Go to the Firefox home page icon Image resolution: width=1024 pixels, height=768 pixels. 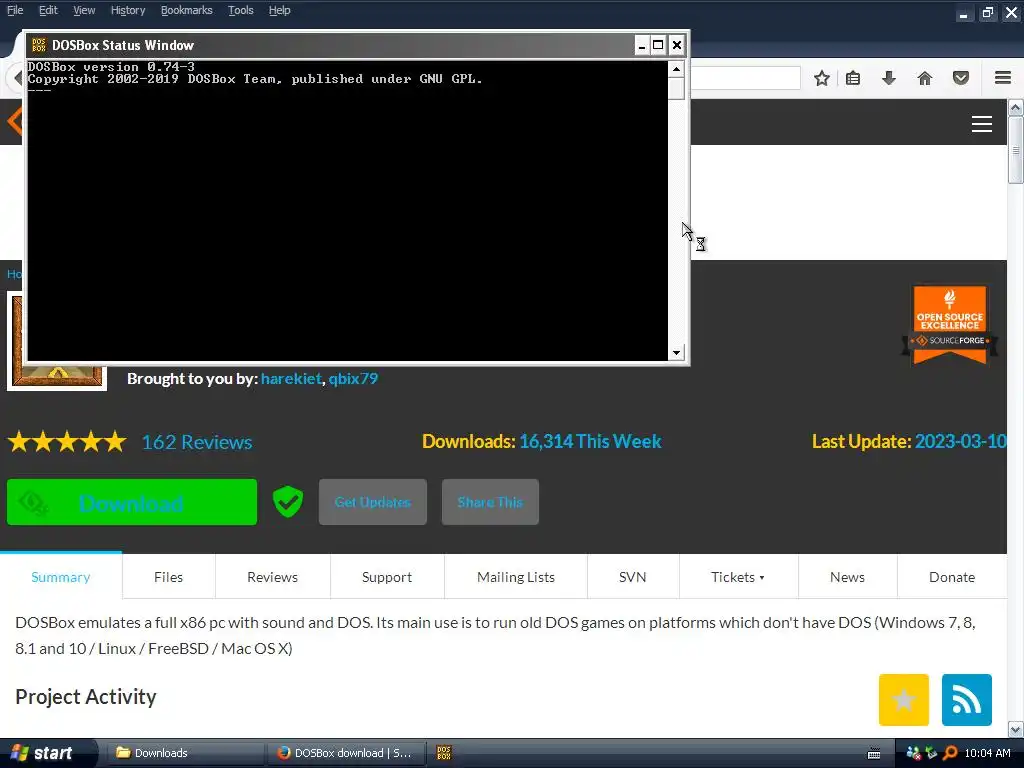pos(925,78)
